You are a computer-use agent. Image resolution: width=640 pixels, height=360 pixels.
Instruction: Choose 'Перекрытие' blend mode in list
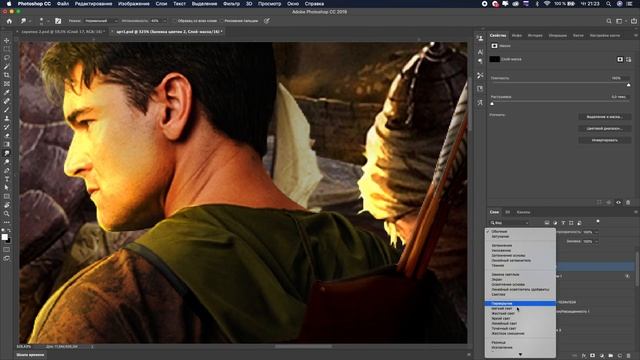pos(520,304)
